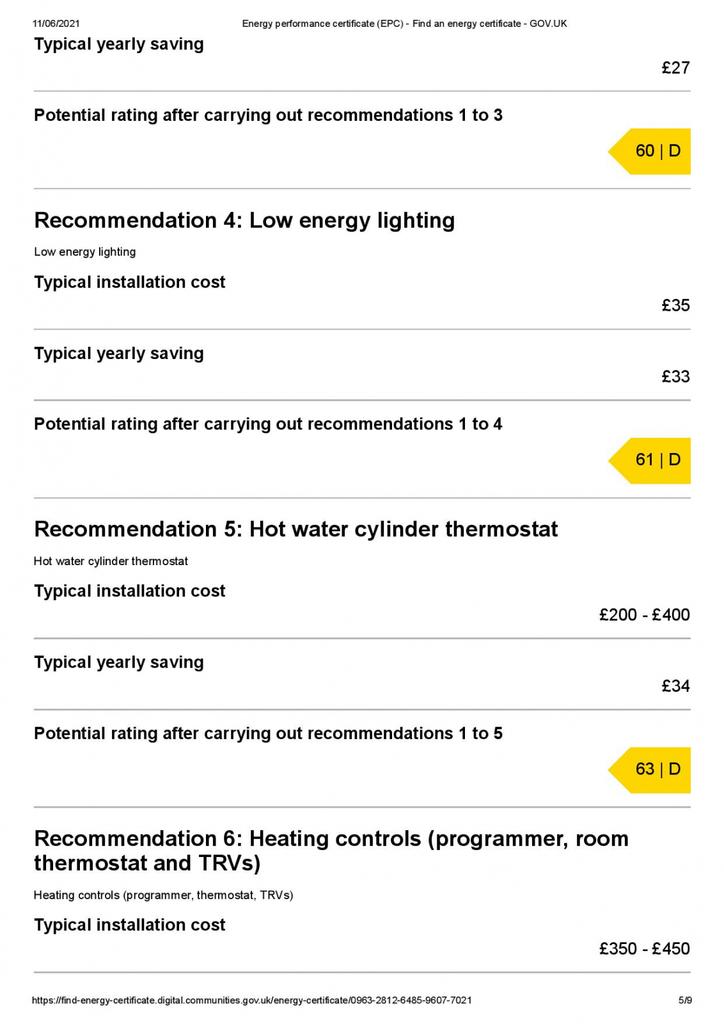Click the 5/9 page number in the footer

[x=685, y=1000]
